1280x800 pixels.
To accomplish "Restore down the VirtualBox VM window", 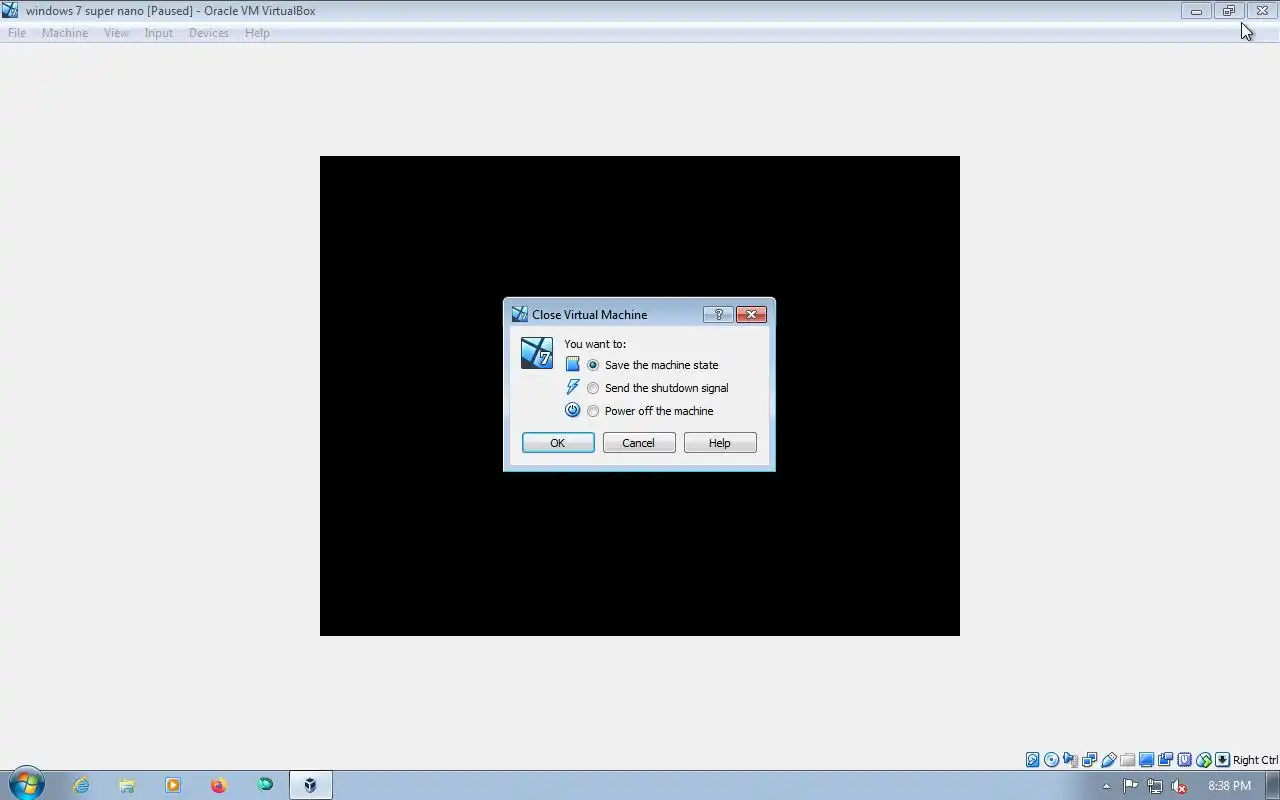I will [x=1228, y=11].
